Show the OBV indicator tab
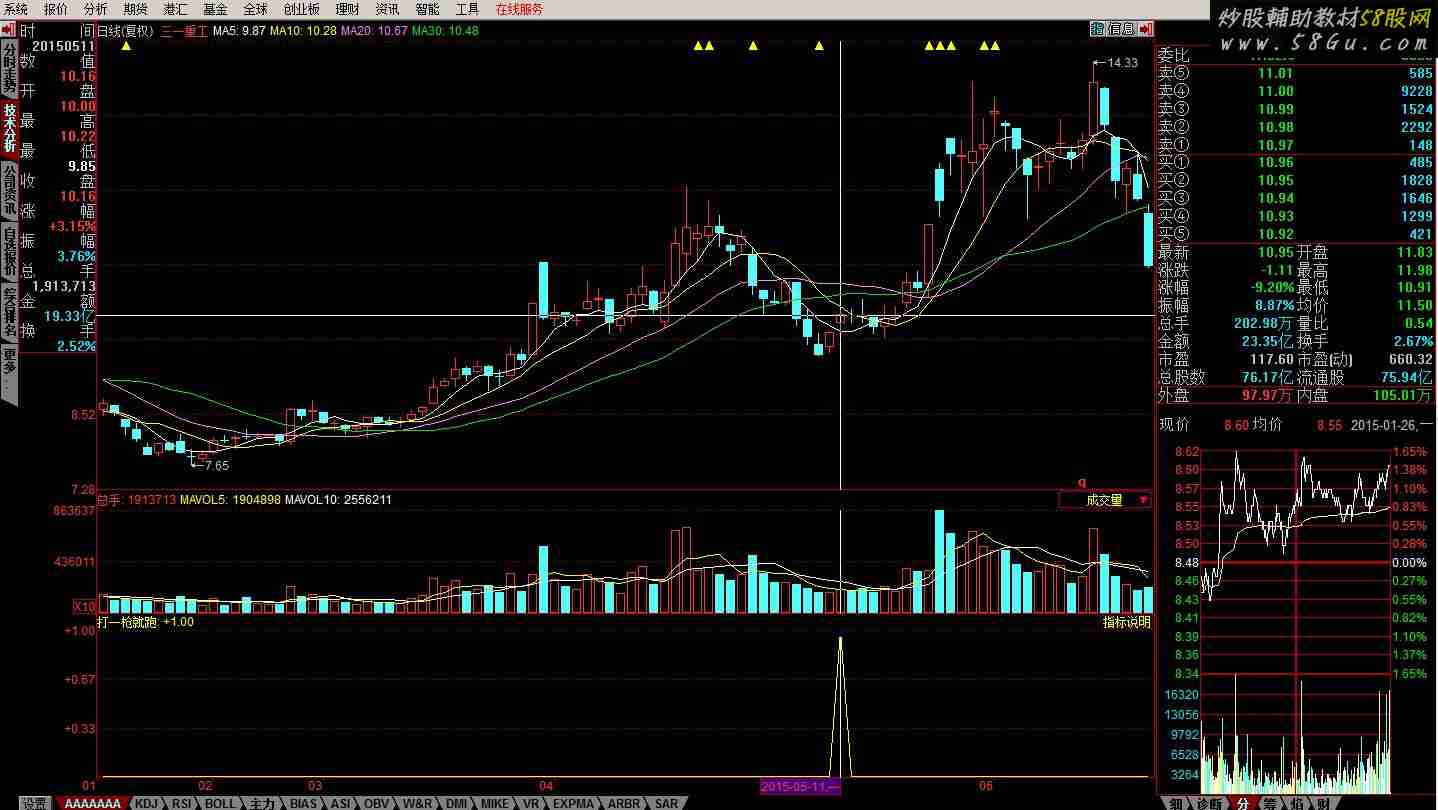The width and height of the screenshot is (1438, 810). click(x=377, y=803)
